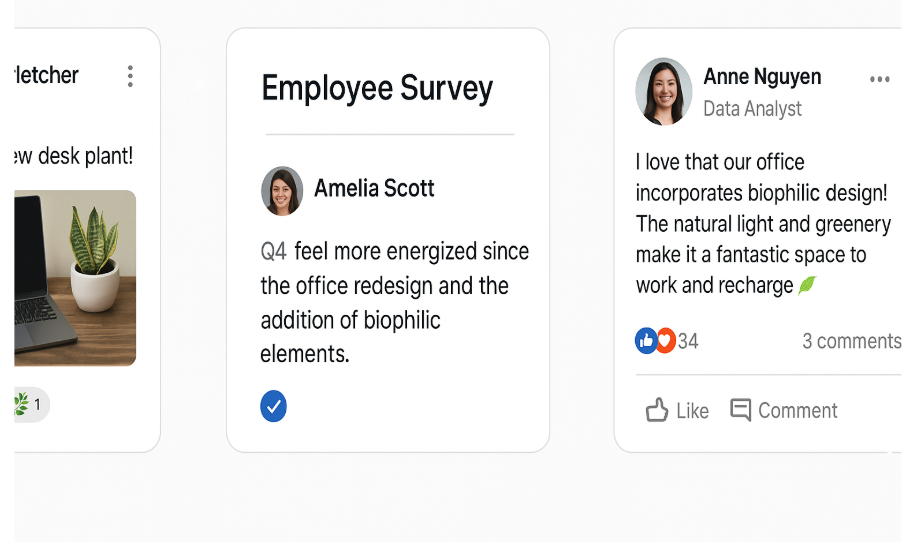Viewport: 904px width, 546px height.
Task: Click the Like text label
Action: pos(692,411)
